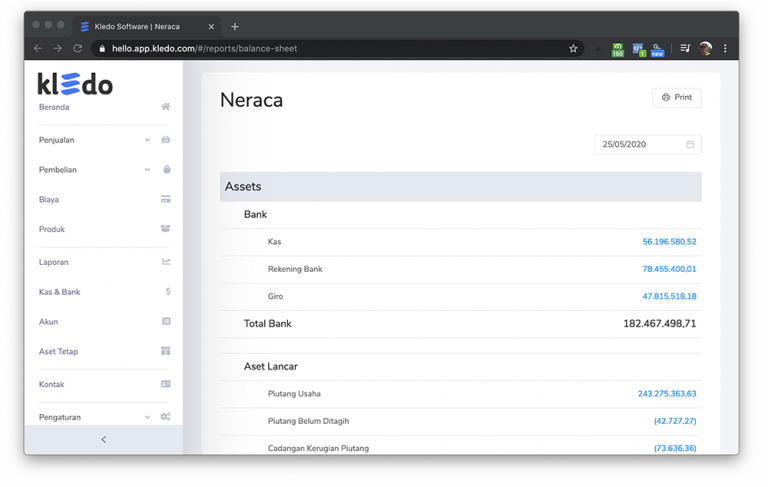The image size is (768, 487).
Task: Open the Piutang Usaha amount 243.275.363,63
Action: coord(667,393)
